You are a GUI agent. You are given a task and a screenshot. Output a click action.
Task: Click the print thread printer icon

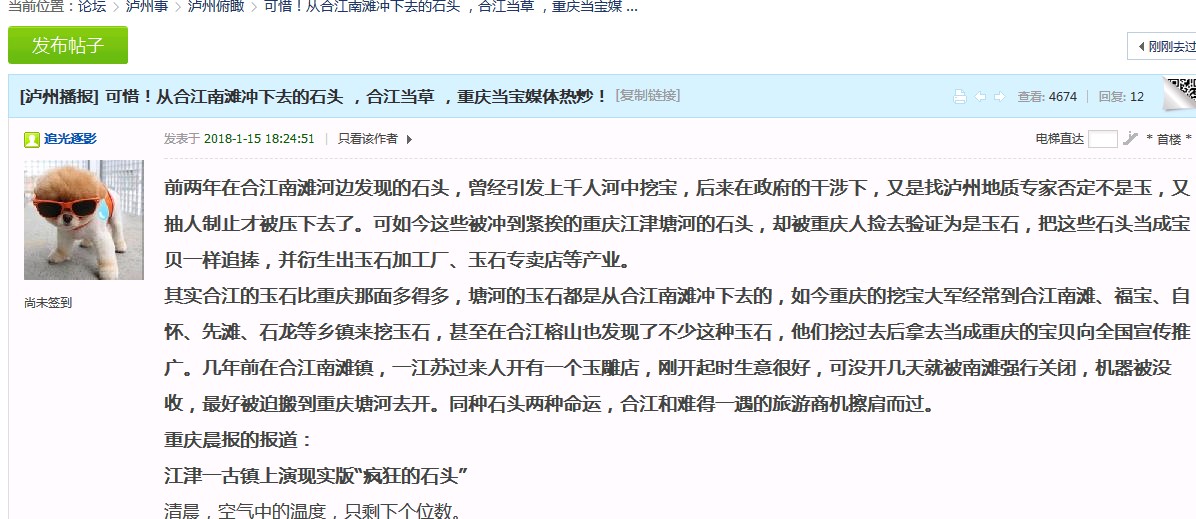(x=960, y=97)
